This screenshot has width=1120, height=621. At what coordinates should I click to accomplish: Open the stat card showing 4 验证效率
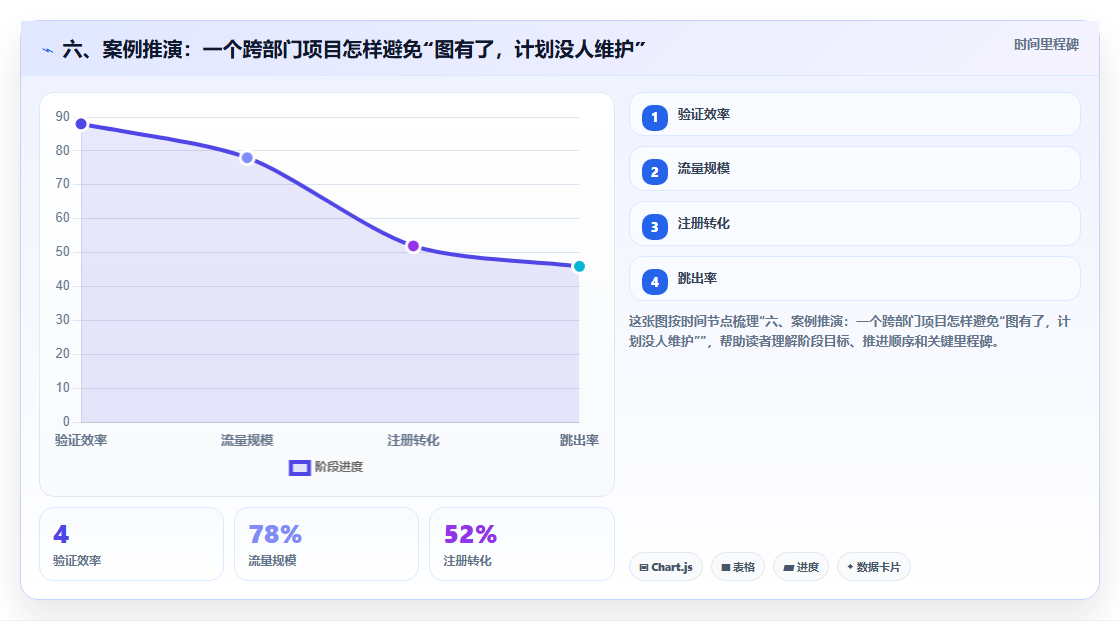[x=131, y=544]
